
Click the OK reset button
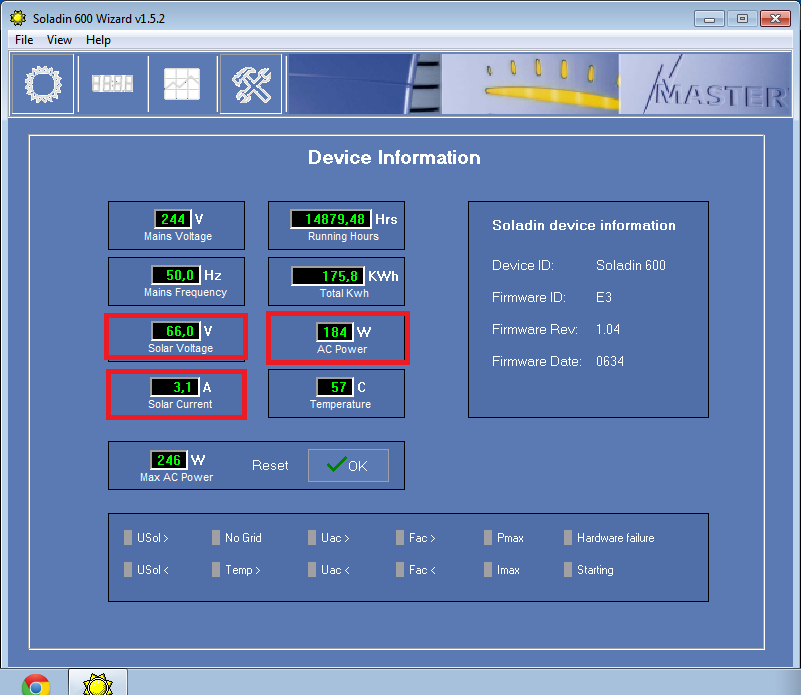348,466
